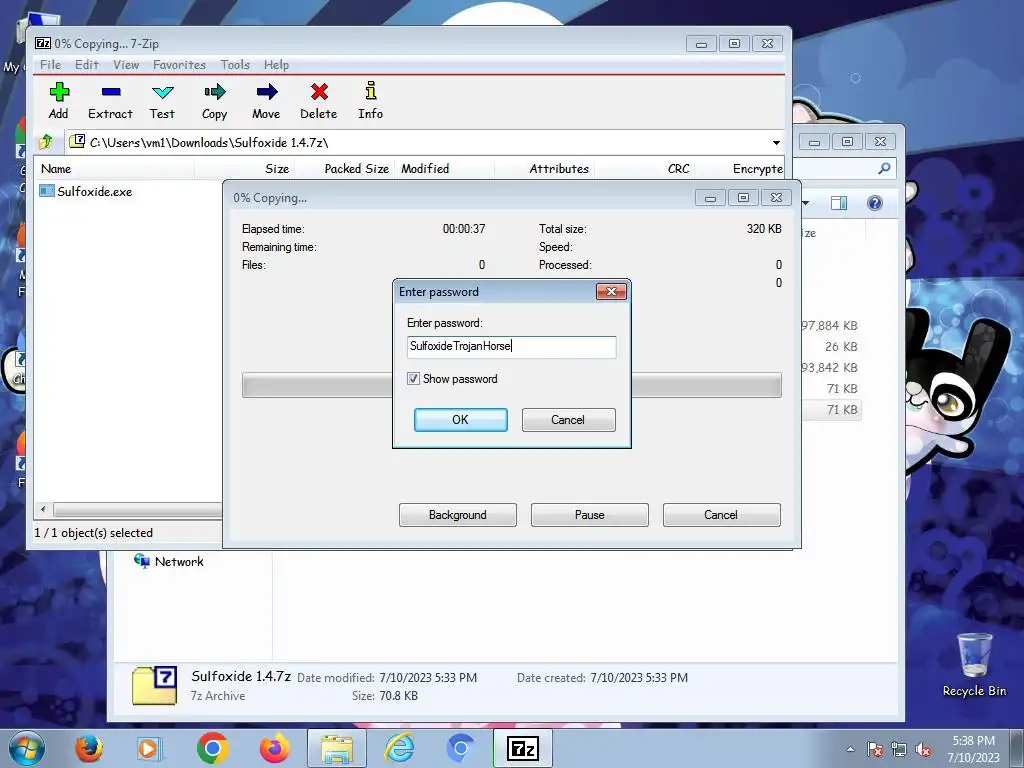1024x768 pixels.
Task: Click the 26 KB size entry
Action: pyautogui.click(x=841, y=346)
